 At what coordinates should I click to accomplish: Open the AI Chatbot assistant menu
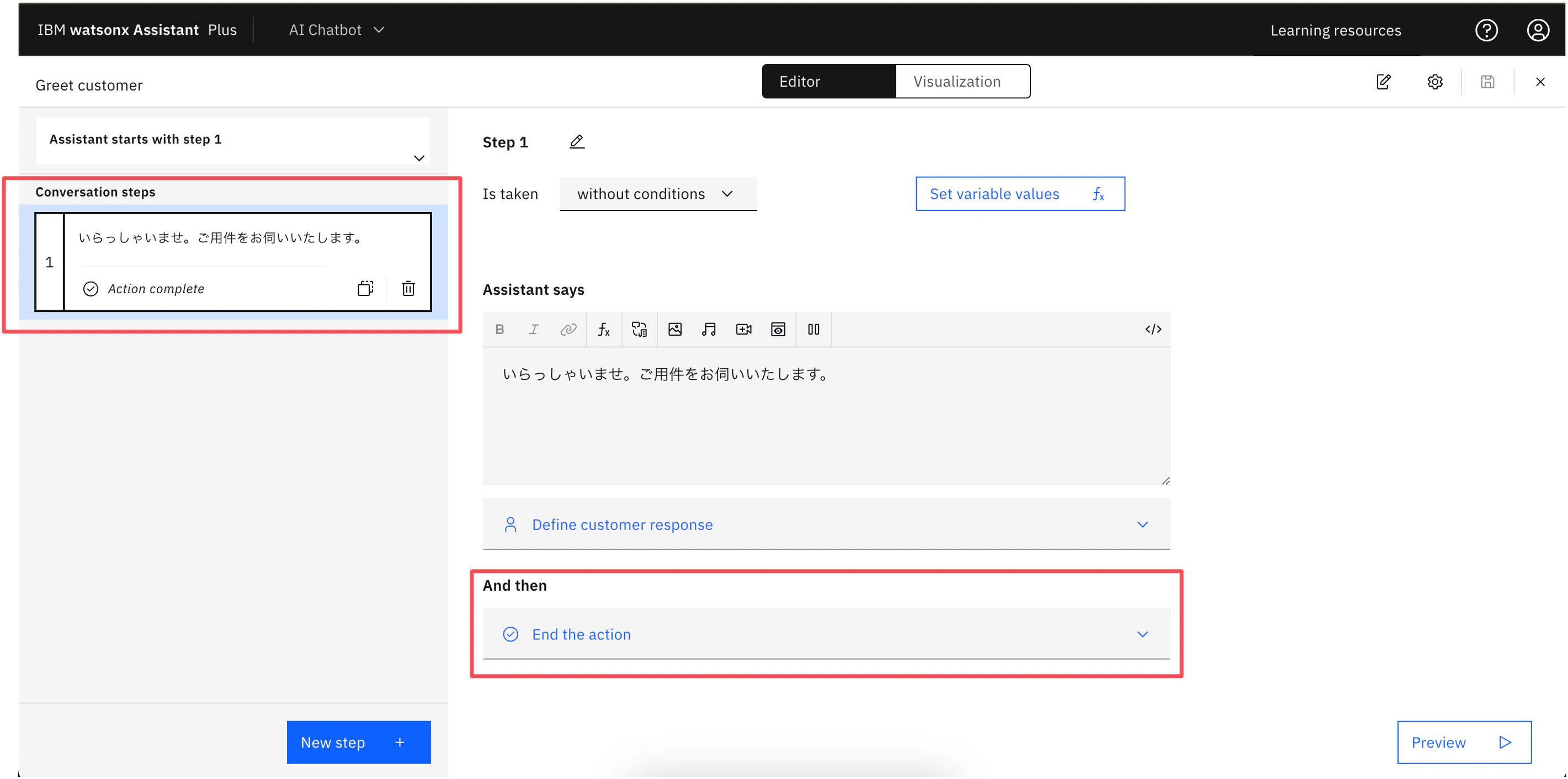pyautogui.click(x=337, y=30)
